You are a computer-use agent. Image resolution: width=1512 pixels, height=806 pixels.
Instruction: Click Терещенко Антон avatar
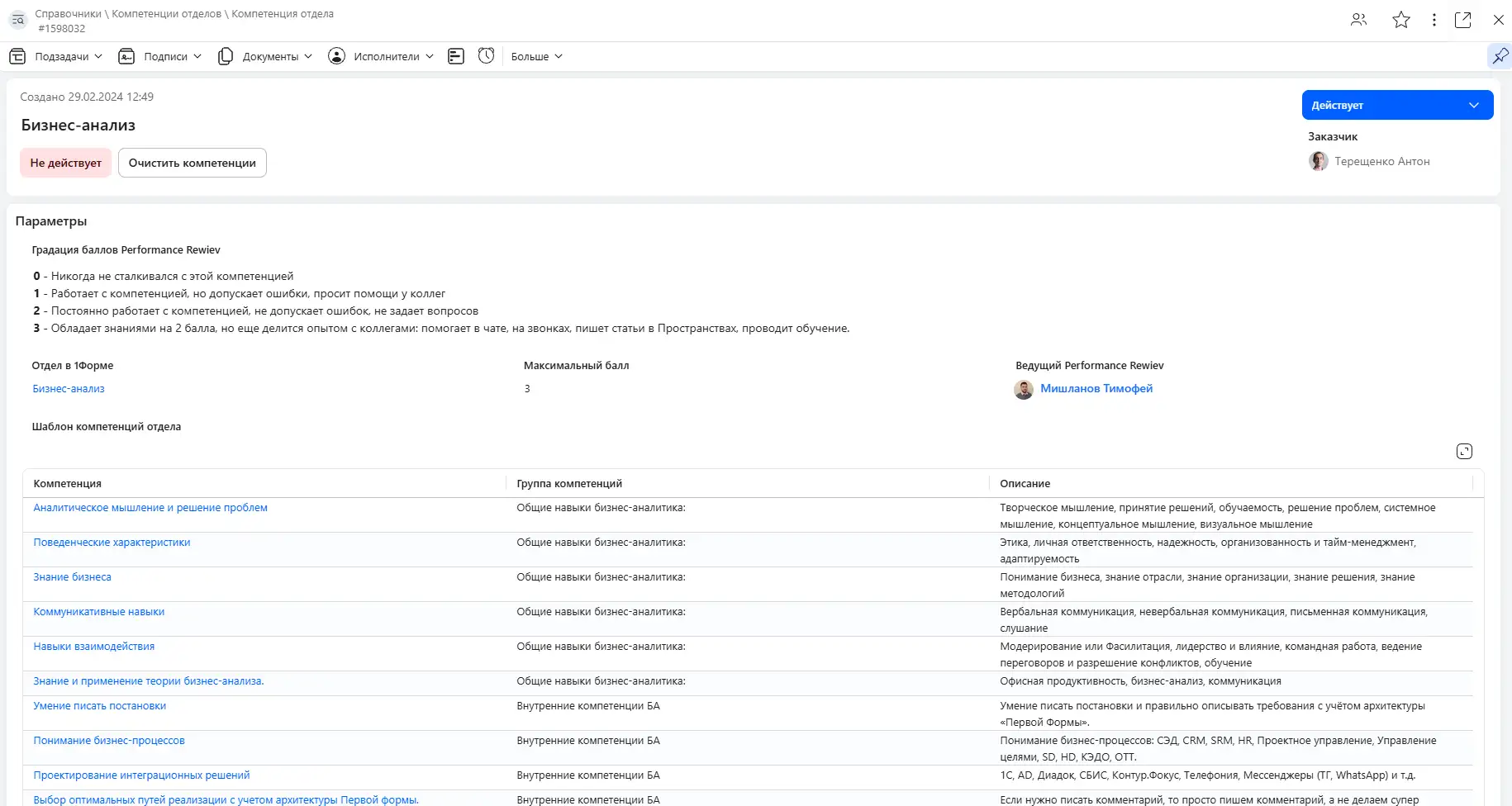pyautogui.click(x=1319, y=161)
